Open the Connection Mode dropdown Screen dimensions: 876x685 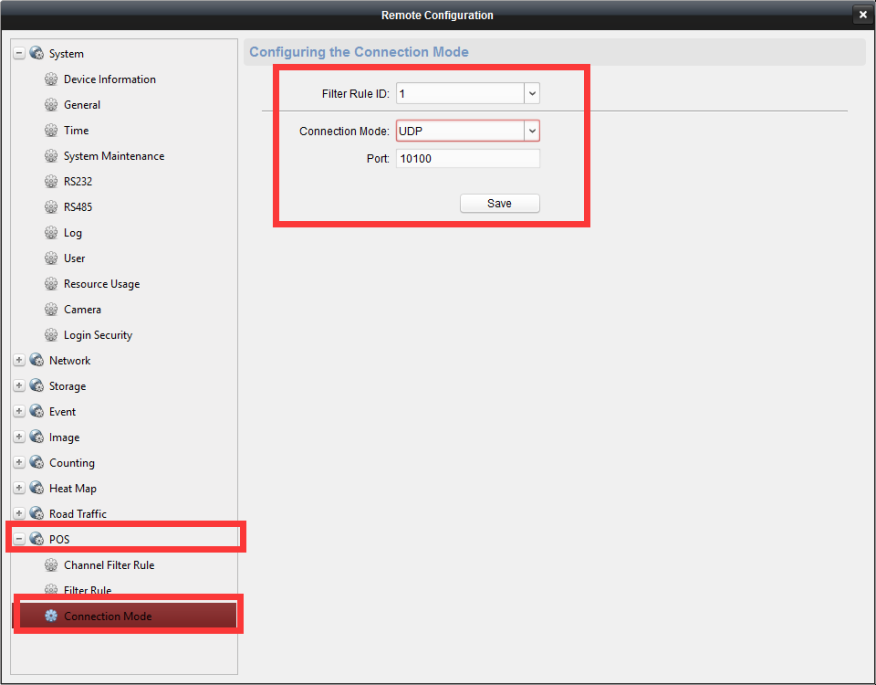532,131
